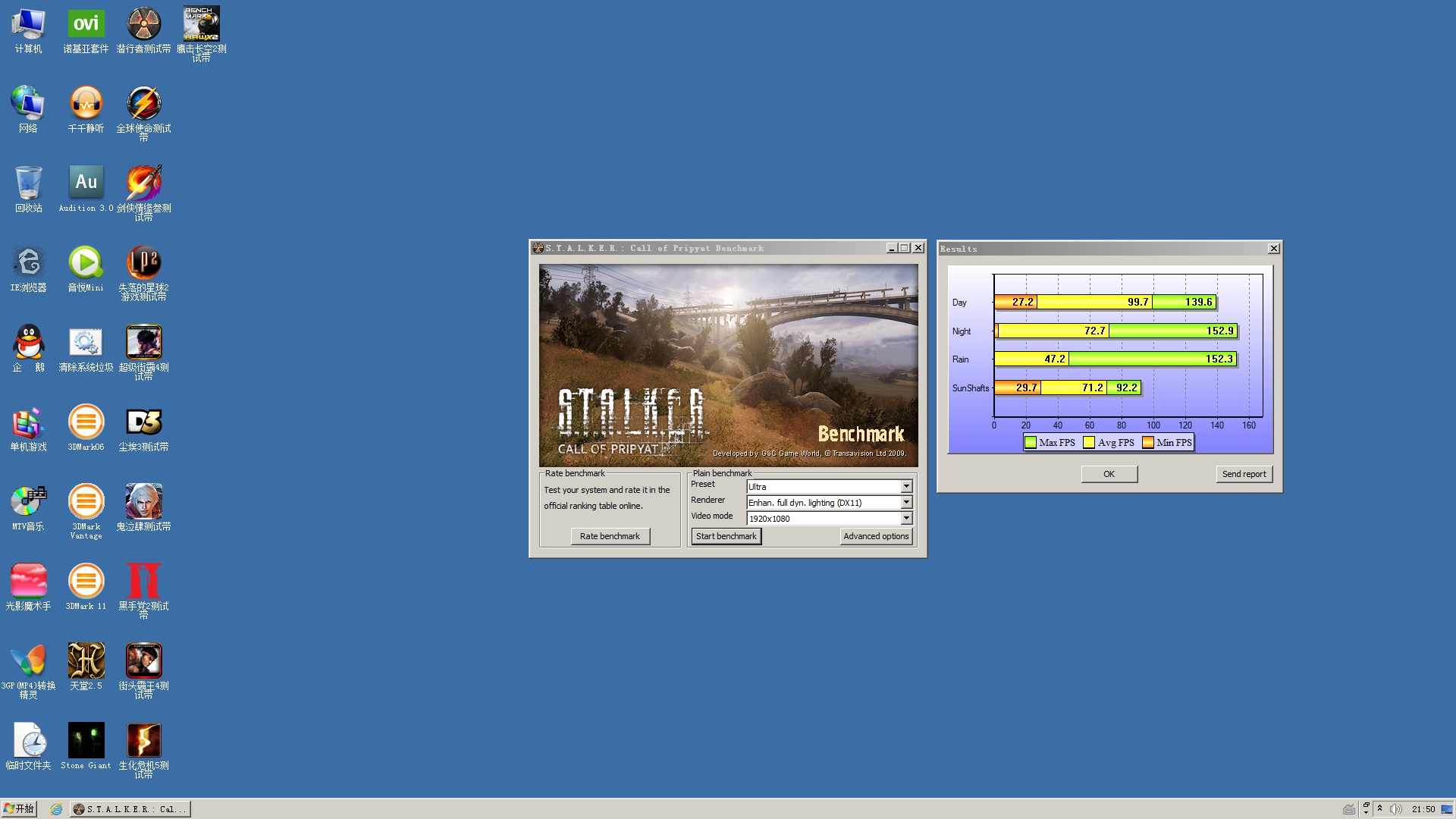
Task: Click the SunShafts 29.7 minimum bar
Action: pos(1017,388)
